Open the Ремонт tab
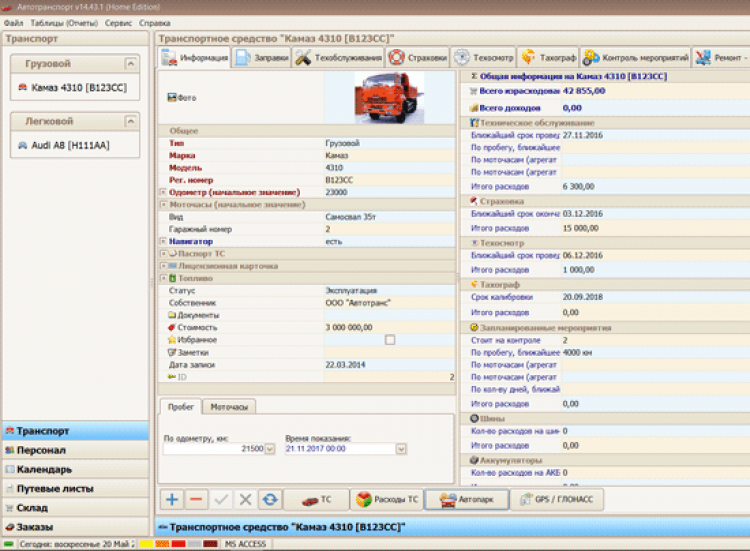Viewport: 750px width, 551px height. pos(721,58)
